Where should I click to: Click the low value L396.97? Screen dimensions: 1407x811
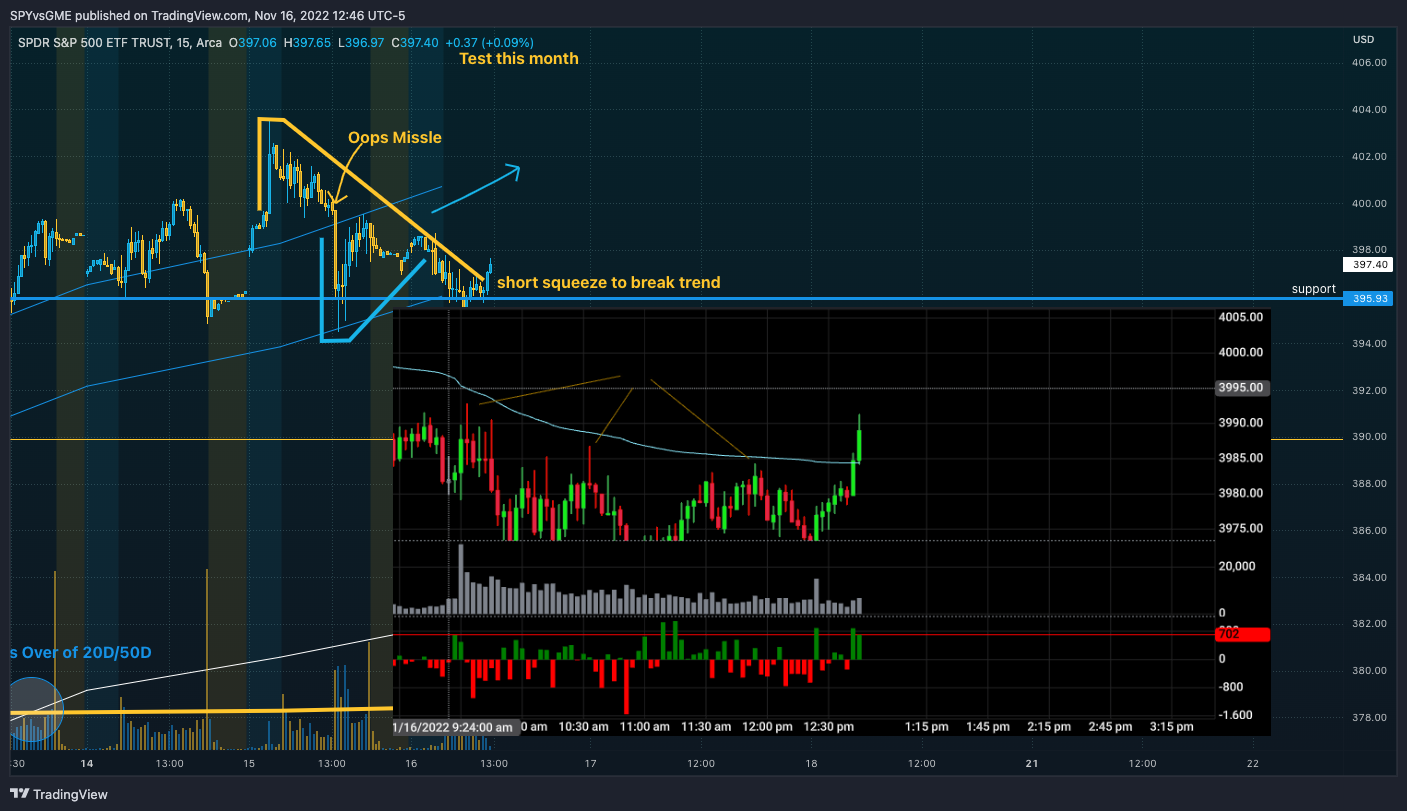(x=361, y=43)
